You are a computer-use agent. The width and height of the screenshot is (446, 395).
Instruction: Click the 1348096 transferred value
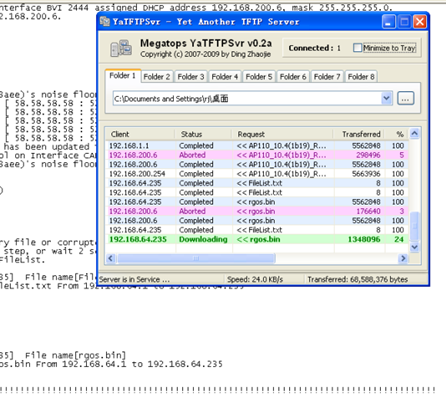364,239
